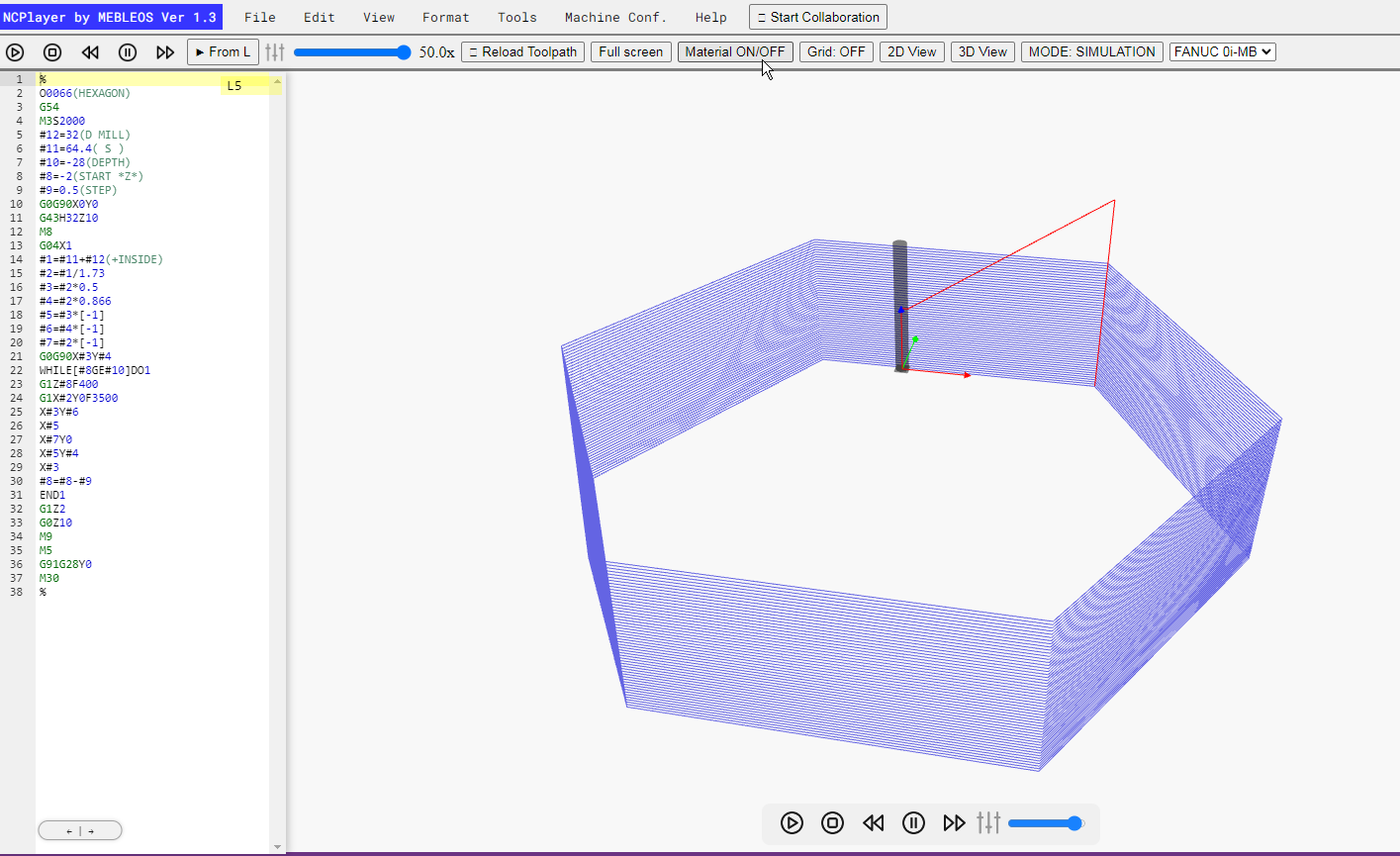
Task: Click the bottom overlay play icon
Action: point(792,822)
